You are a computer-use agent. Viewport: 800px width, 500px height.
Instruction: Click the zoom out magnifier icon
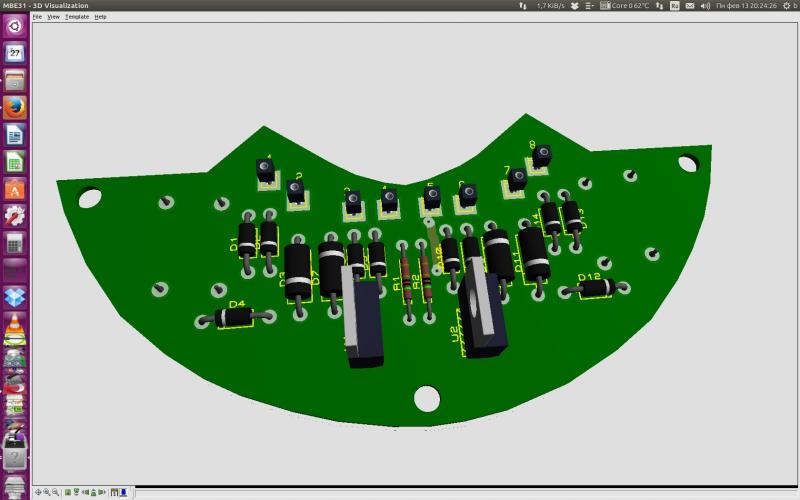click(x=57, y=492)
